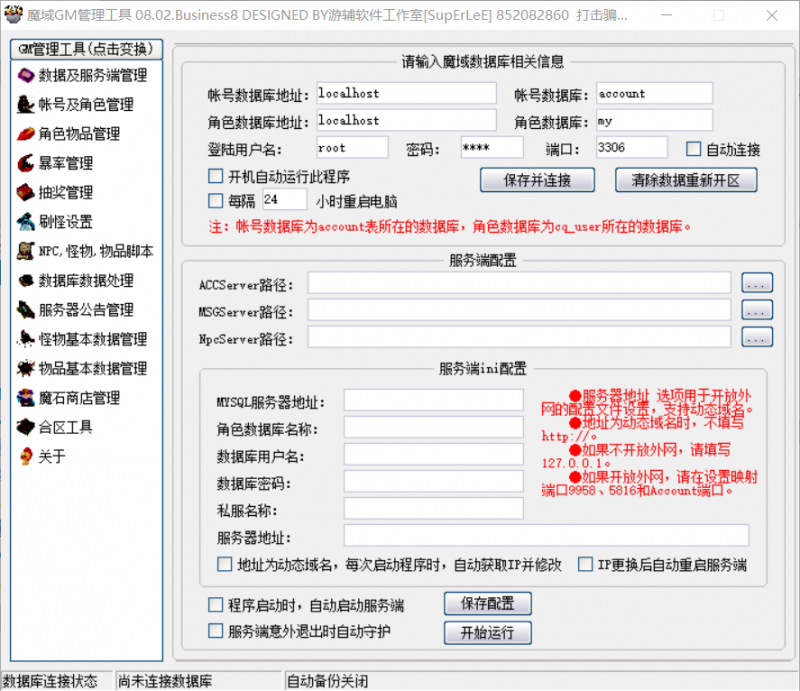Screen dimensions: 800x691
Task: Enable 自动连接 checkbox
Action: click(692, 148)
